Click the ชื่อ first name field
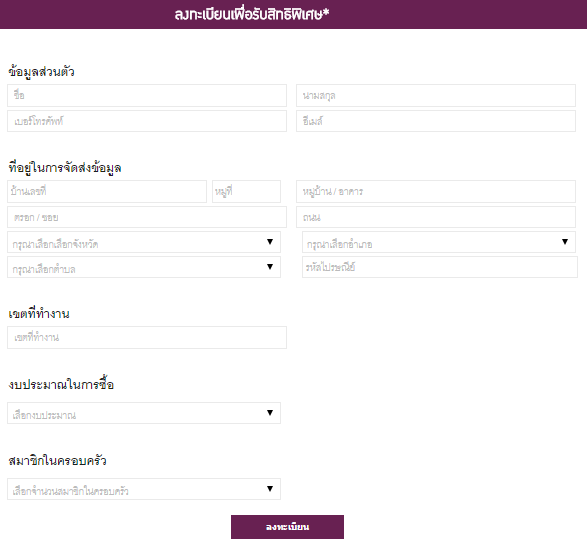587x552 pixels. pos(147,95)
